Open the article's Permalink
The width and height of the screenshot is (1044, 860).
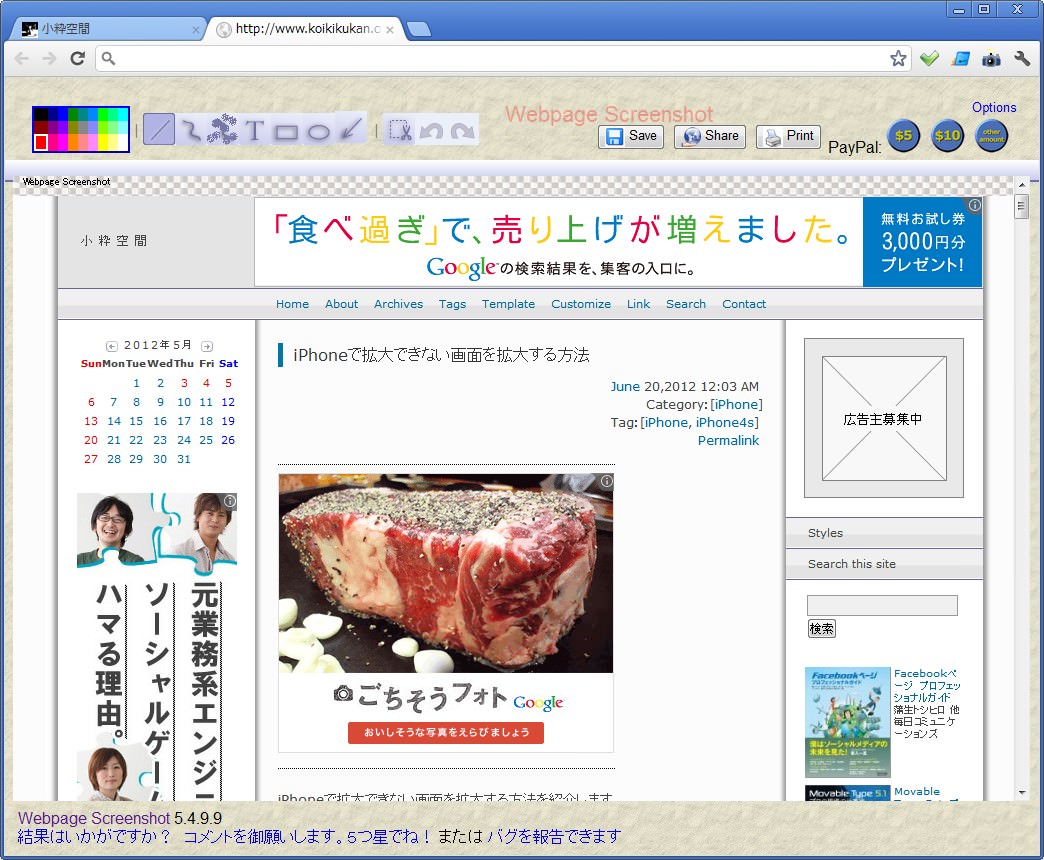coord(728,441)
